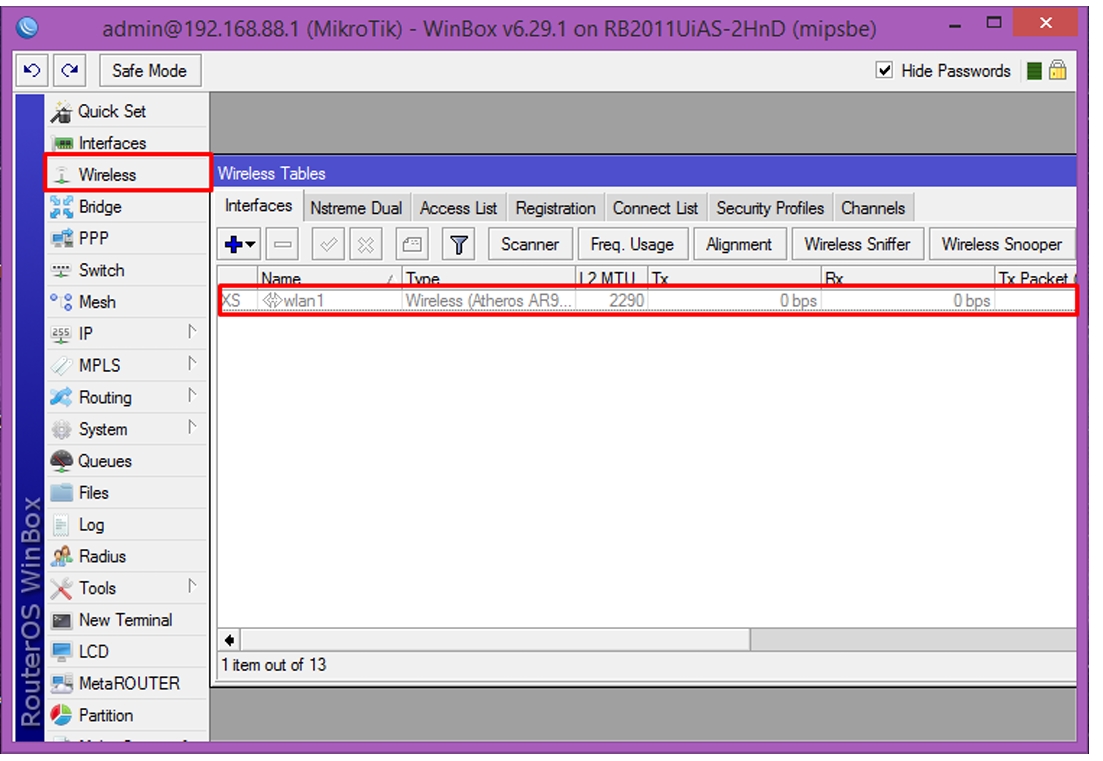Viewport: 1103px width, 761px height.
Task: Open the MetaROUTER menu
Action: [x=127, y=683]
